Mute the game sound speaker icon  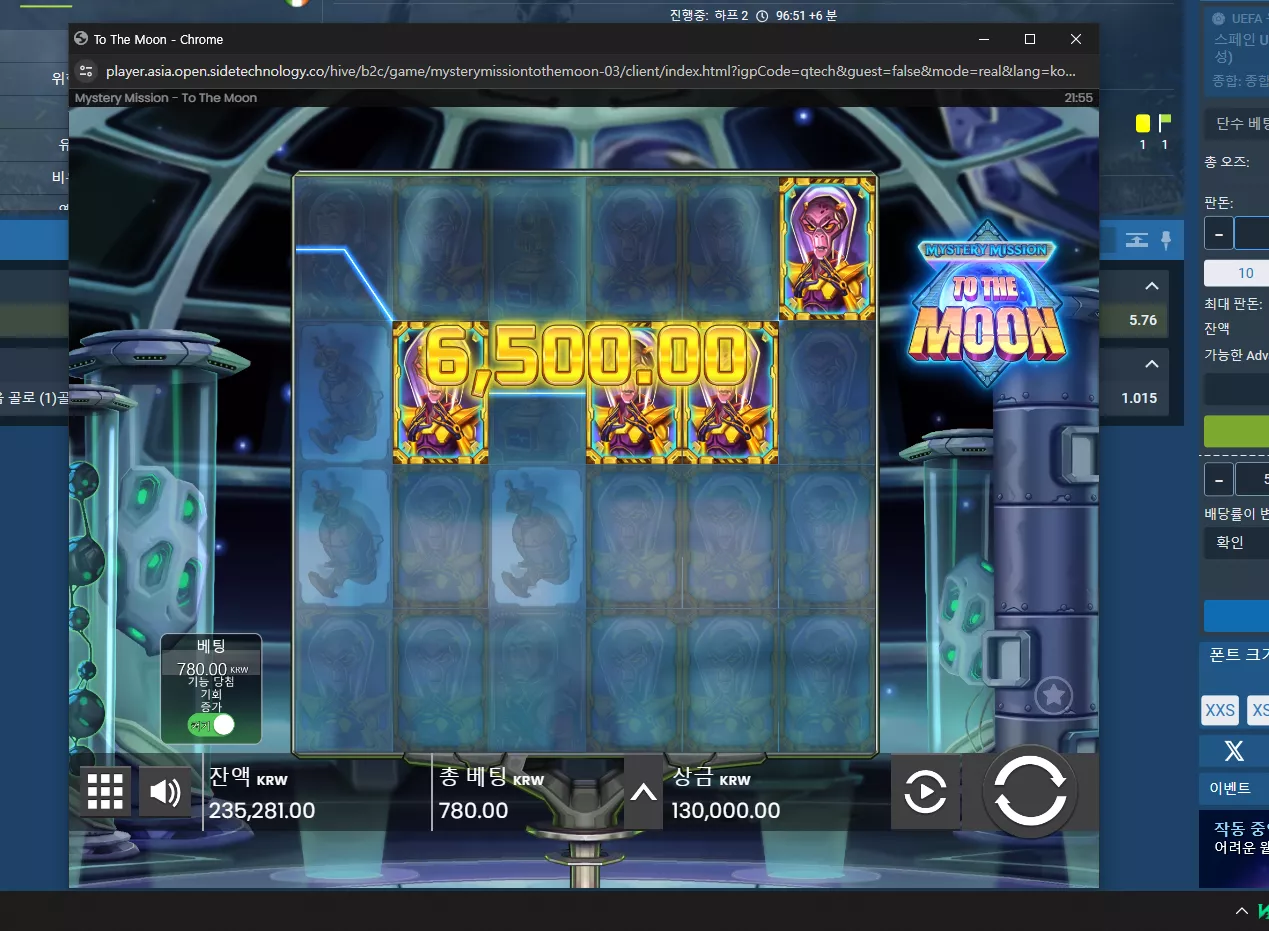click(x=165, y=792)
